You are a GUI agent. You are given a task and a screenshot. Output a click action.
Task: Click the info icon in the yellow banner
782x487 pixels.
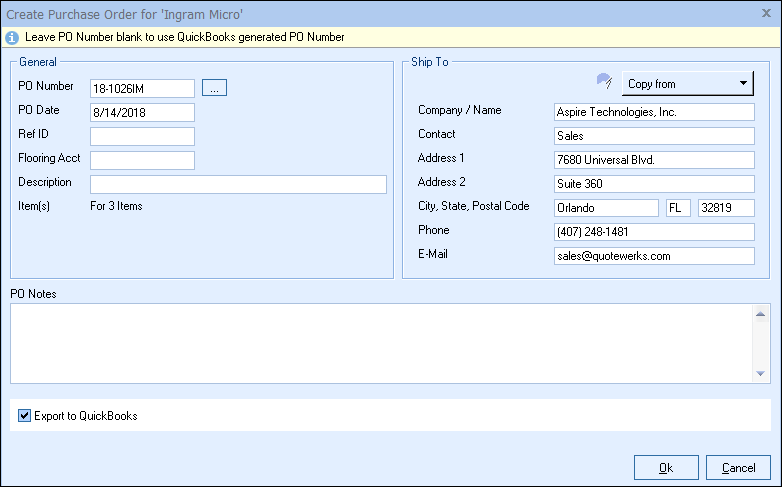pos(11,37)
